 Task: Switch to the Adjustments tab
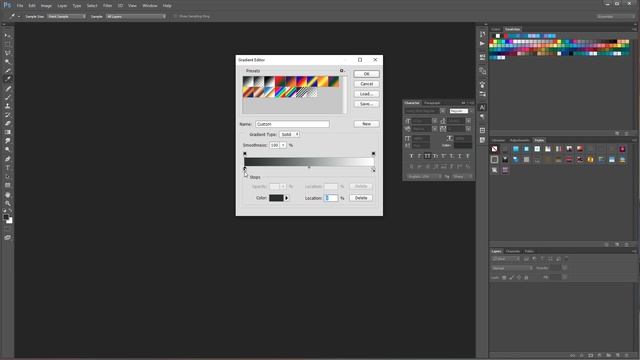click(519, 140)
